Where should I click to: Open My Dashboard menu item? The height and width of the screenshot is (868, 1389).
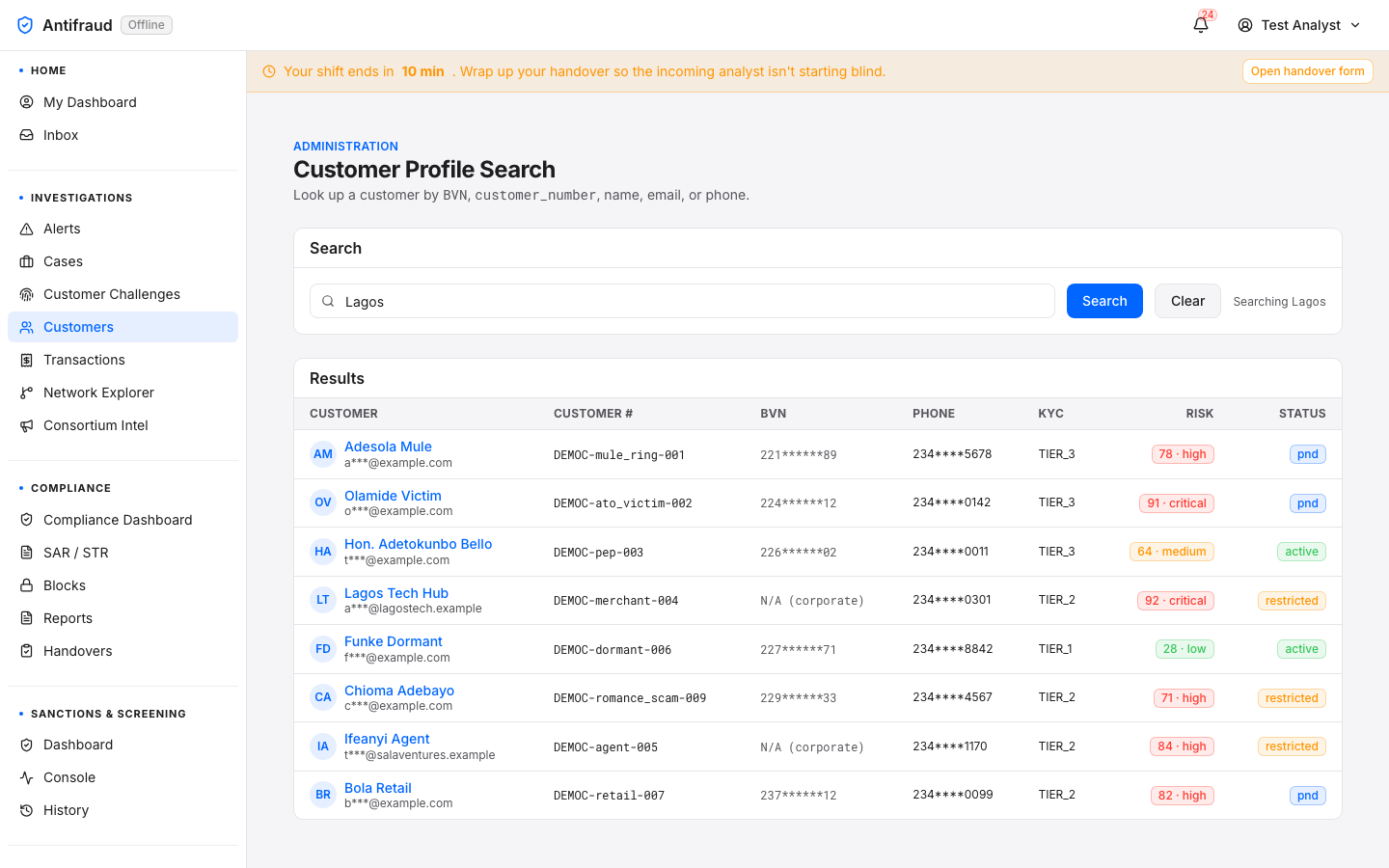[x=123, y=102]
